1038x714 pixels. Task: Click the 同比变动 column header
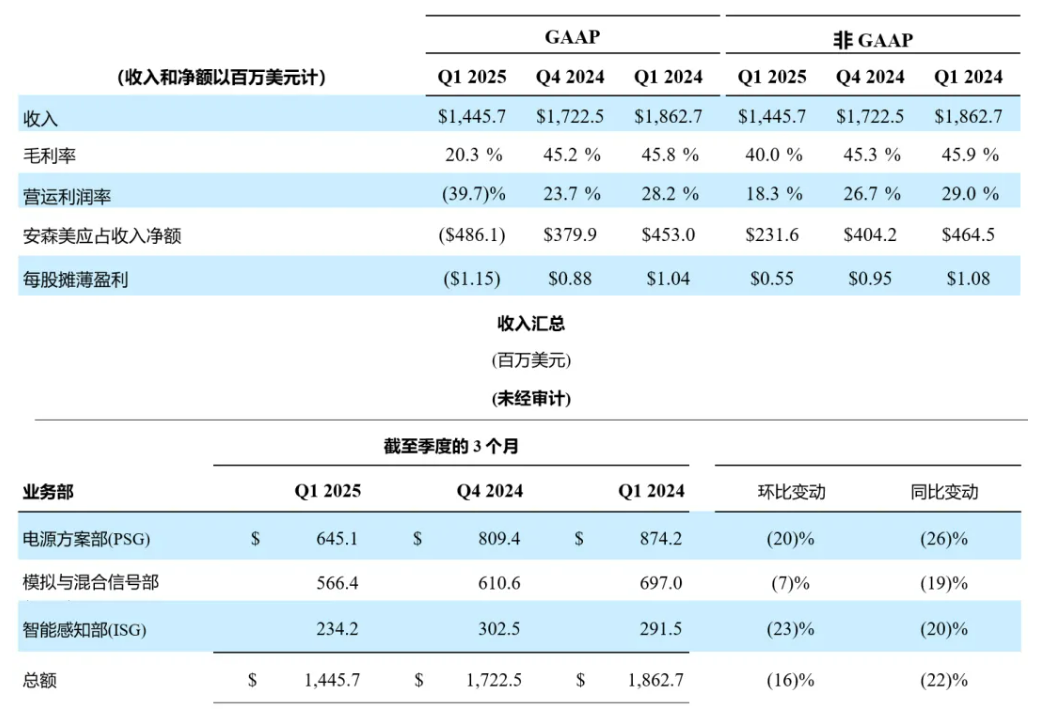point(944,492)
